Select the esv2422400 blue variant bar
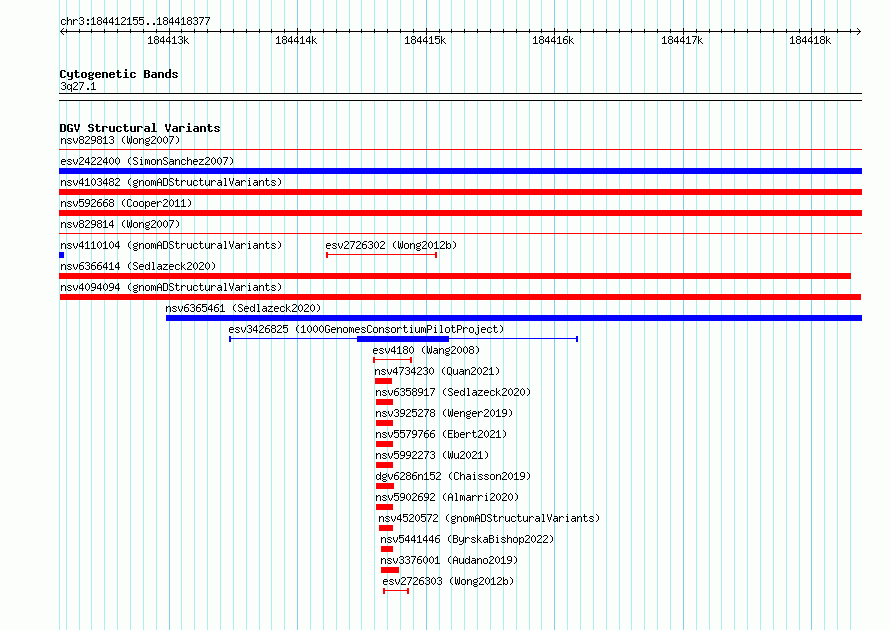Image resolution: width=890 pixels, height=630 pixels. [x=460, y=171]
